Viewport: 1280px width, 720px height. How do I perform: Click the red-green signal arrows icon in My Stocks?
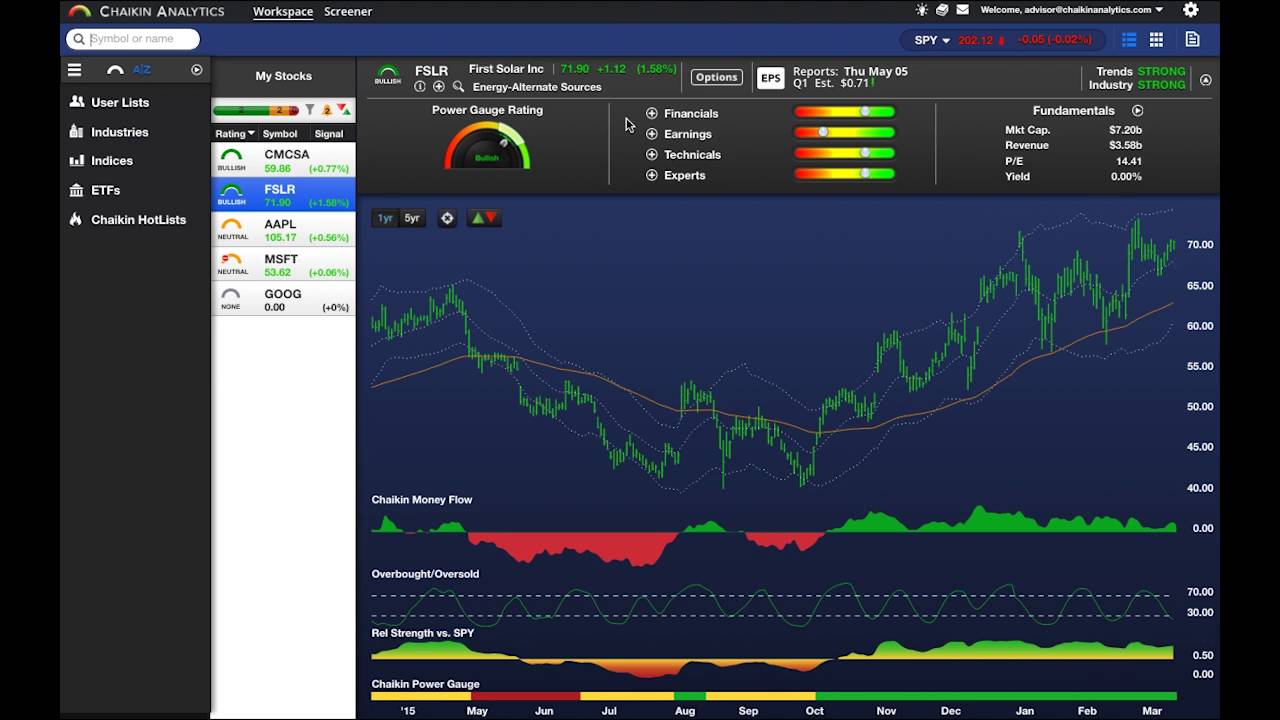click(x=343, y=109)
